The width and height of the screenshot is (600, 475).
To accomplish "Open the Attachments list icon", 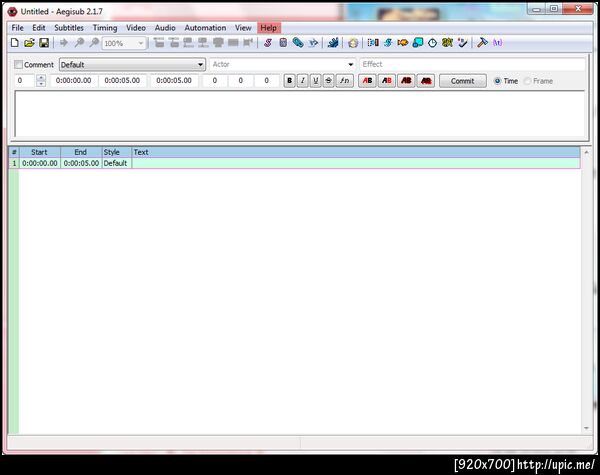I will point(298,43).
